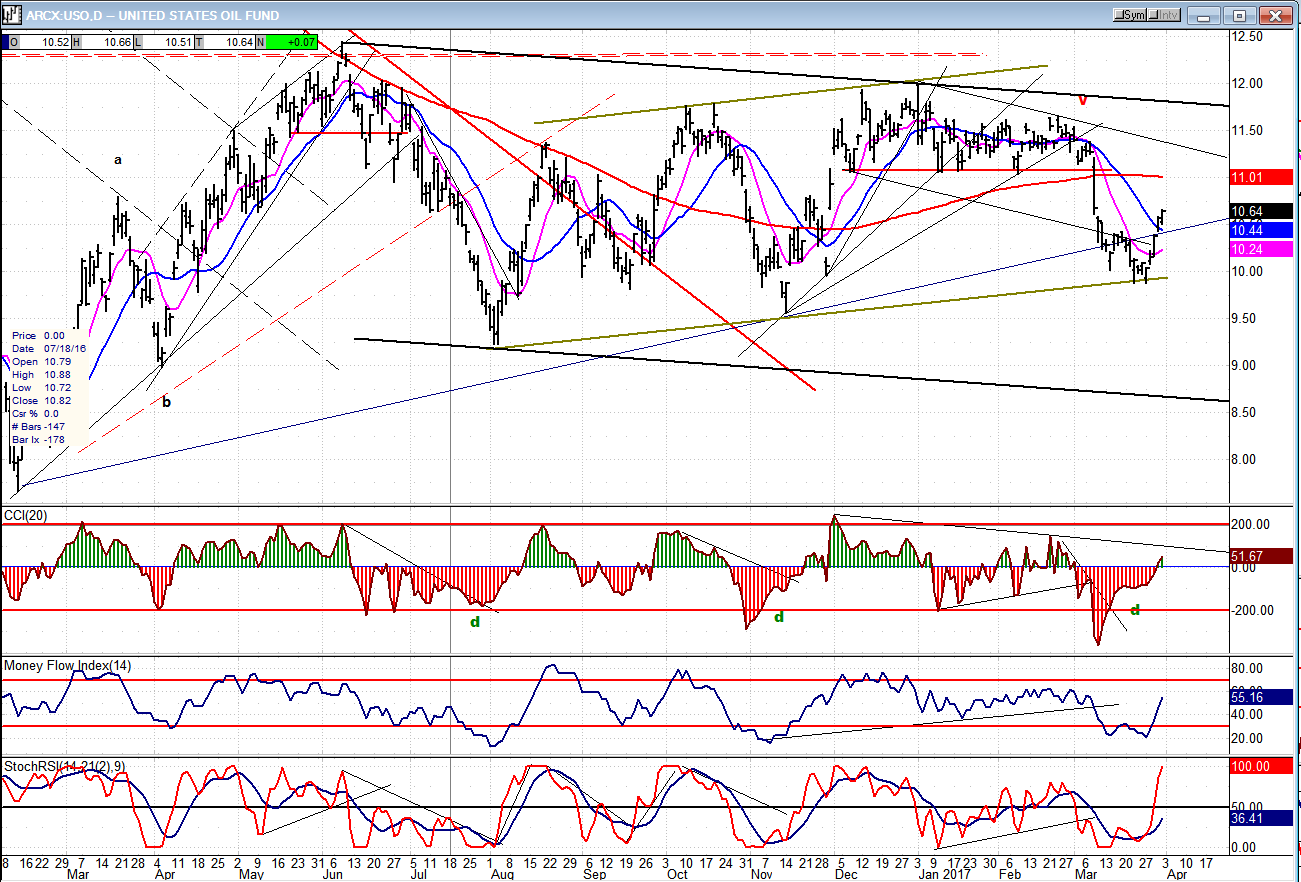The width and height of the screenshot is (1301, 882).
Task: Close the USO chart window
Action: click(1275, 15)
